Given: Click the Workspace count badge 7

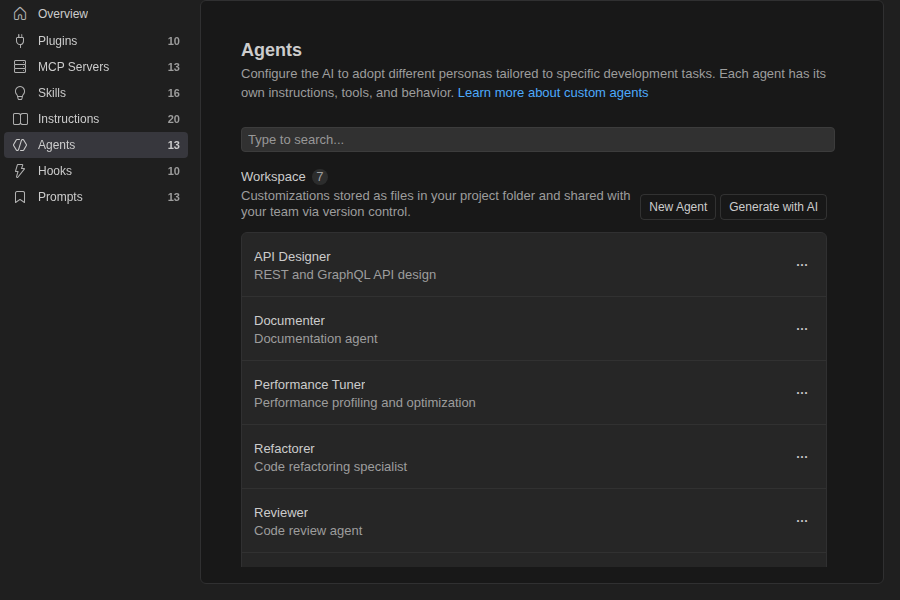Looking at the screenshot, I should pos(320,177).
